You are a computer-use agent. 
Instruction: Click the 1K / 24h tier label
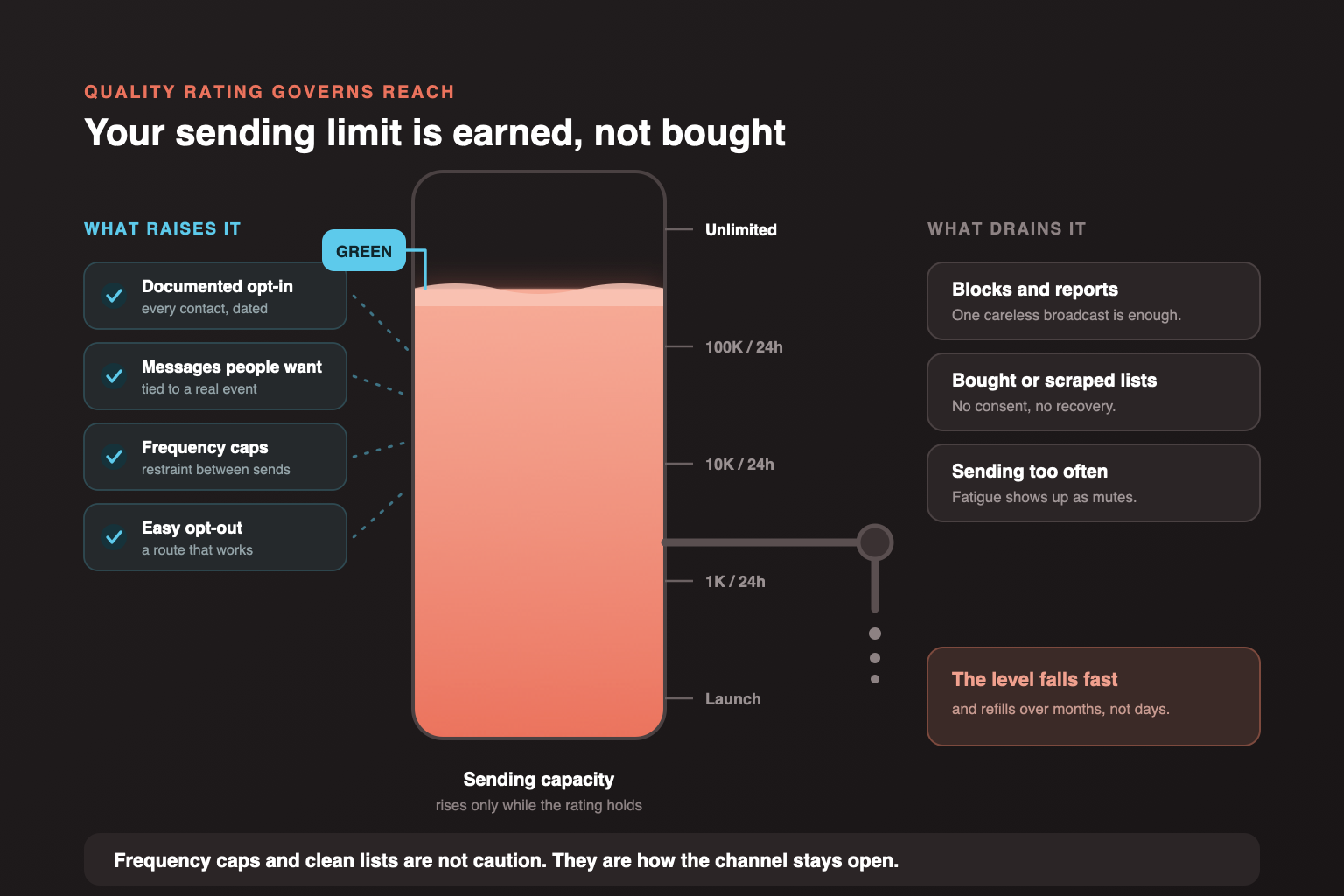[x=735, y=581]
